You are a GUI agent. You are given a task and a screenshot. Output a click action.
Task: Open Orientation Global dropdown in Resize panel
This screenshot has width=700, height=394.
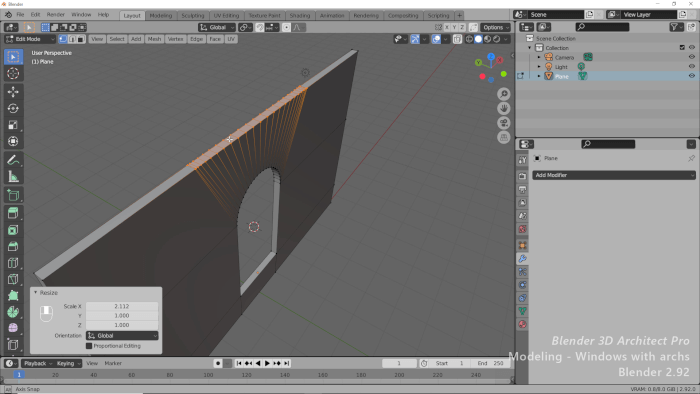pos(122,336)
